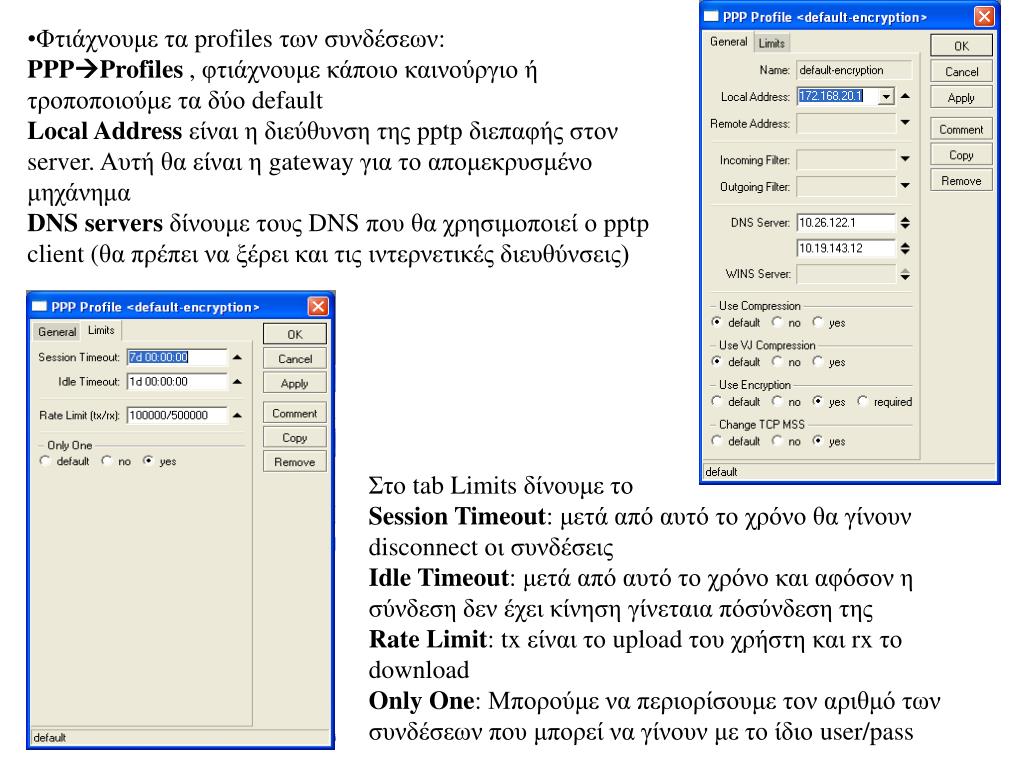The height and width of the screenshot is (768, 1024).
Task: Expand the Remote Address field
Action: tap(905, 123)
